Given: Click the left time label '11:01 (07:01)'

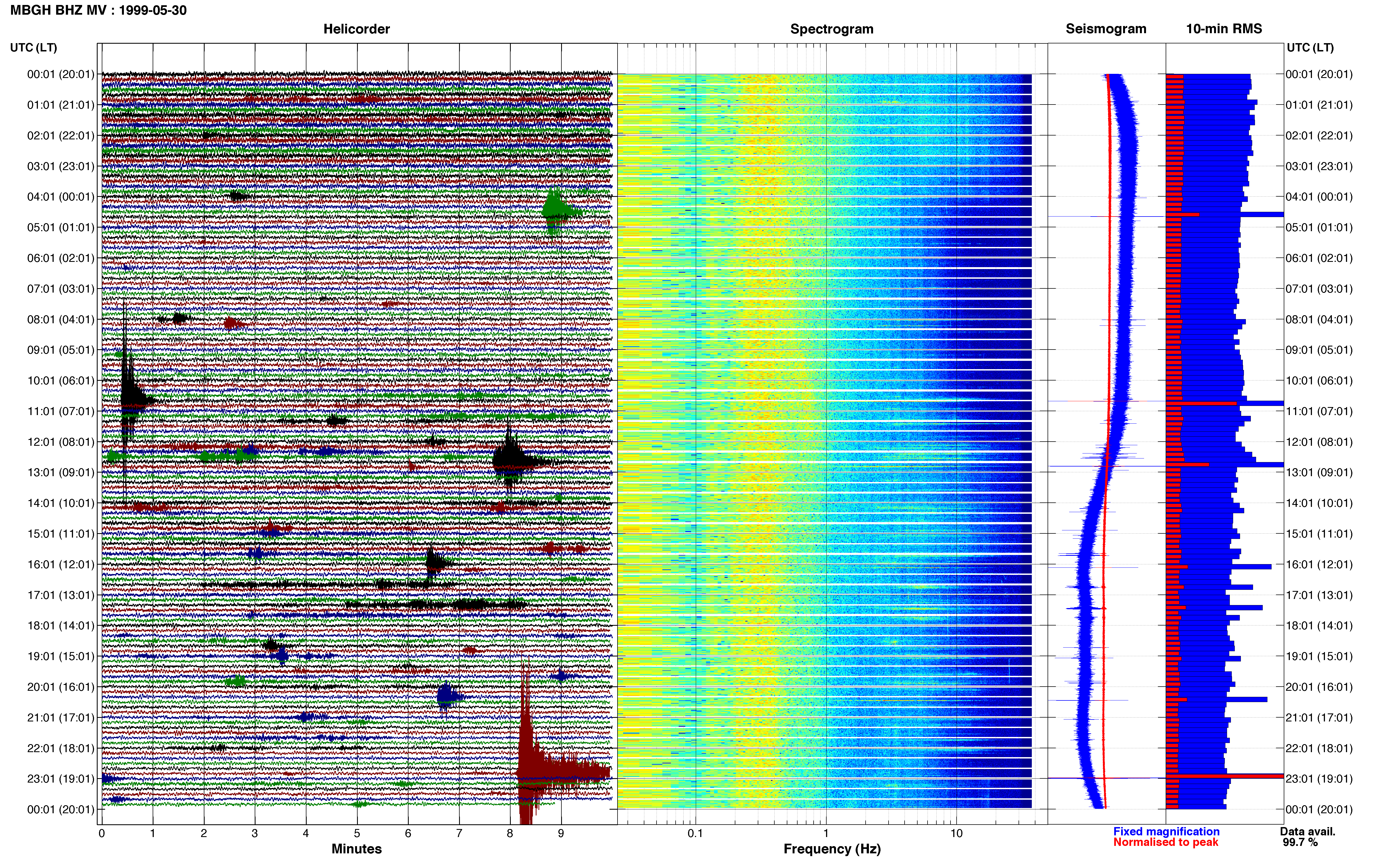Looking at the screenshot, I should pos(61,411).
